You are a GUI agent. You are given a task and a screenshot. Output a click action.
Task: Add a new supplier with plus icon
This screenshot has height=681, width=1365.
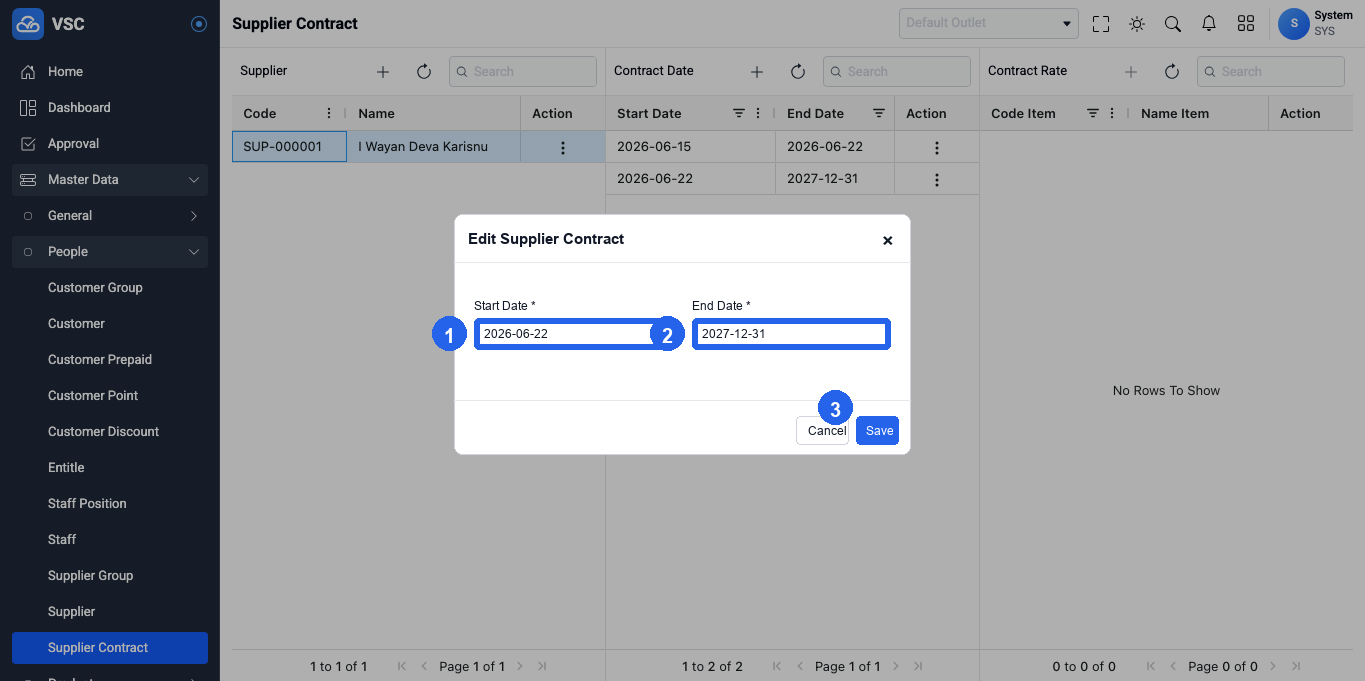pos(383,72)
